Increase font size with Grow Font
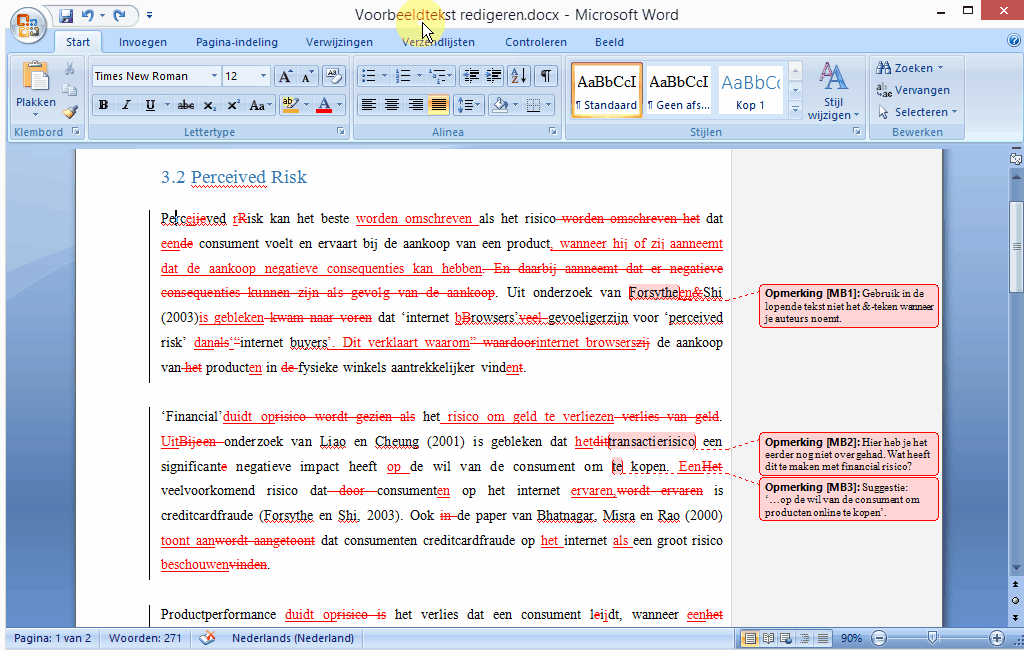This screenshot has height=650, width=1024. (285, 76)
